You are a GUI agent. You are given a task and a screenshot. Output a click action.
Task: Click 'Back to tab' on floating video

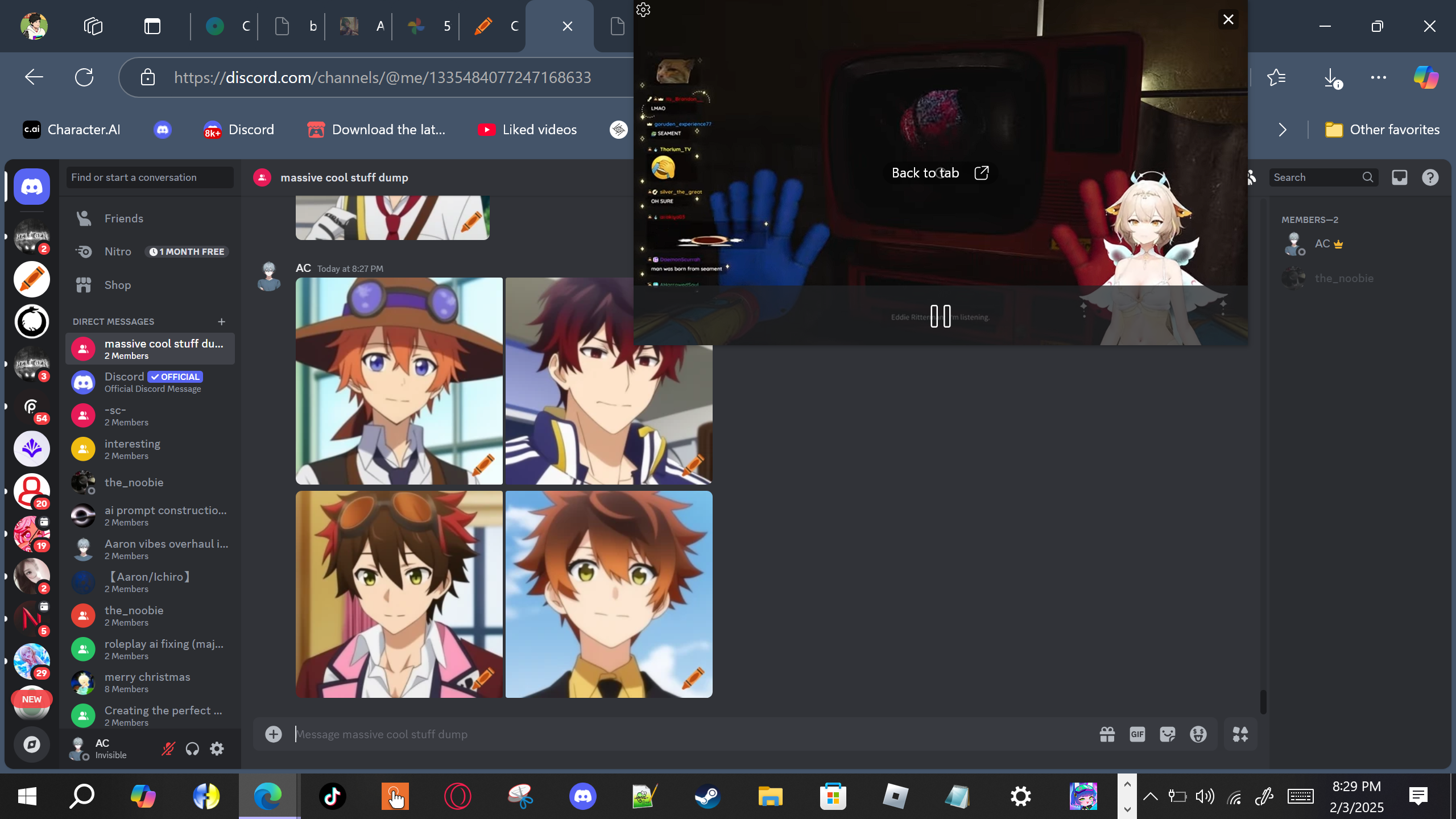[x=940, y=173]
